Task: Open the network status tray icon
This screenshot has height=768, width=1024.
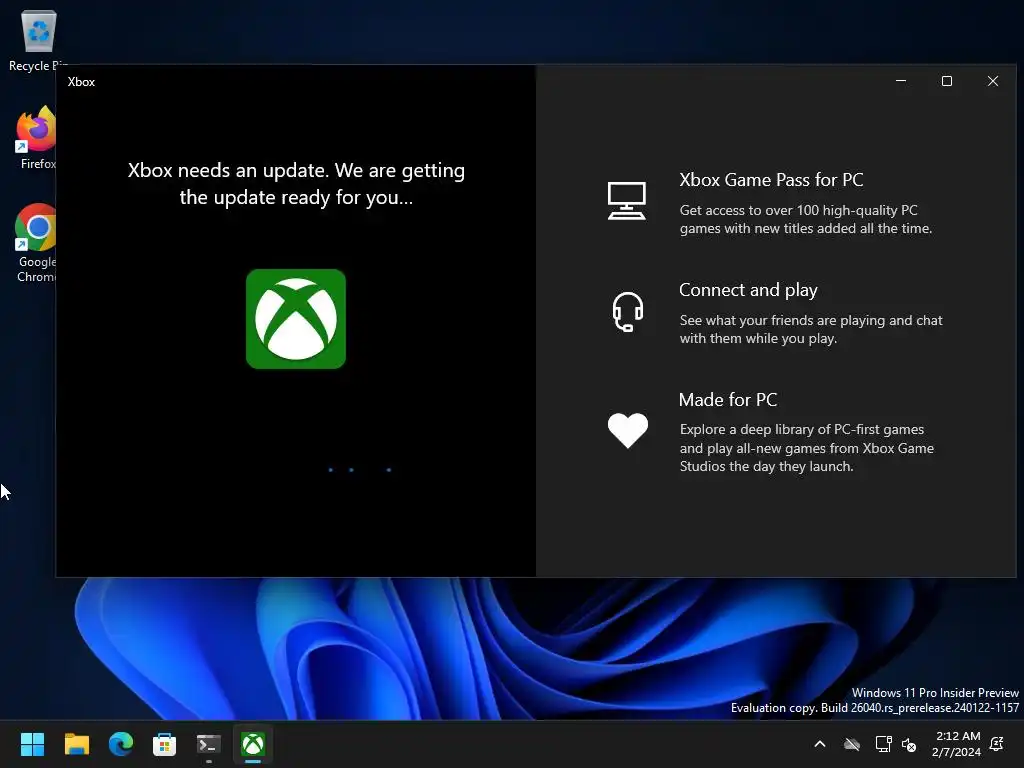Action: 884,744
